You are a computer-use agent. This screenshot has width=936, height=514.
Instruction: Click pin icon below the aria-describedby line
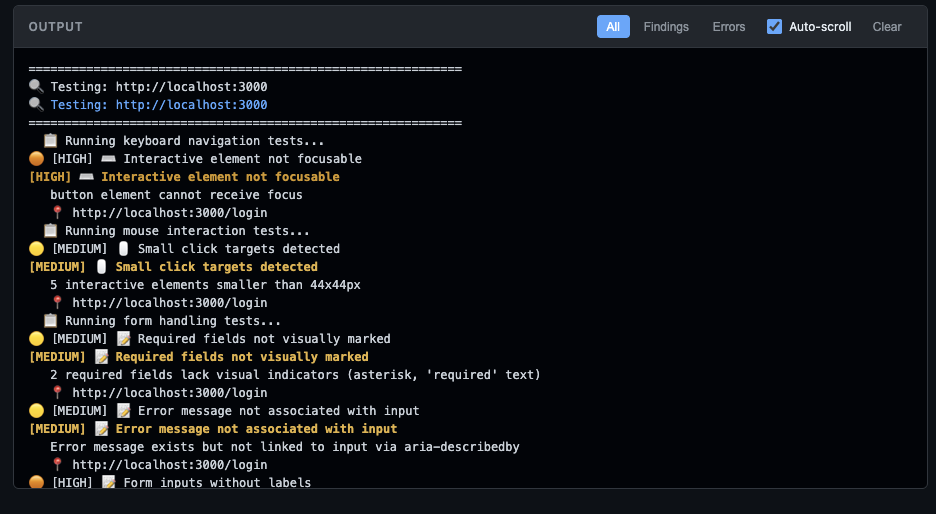57,464
